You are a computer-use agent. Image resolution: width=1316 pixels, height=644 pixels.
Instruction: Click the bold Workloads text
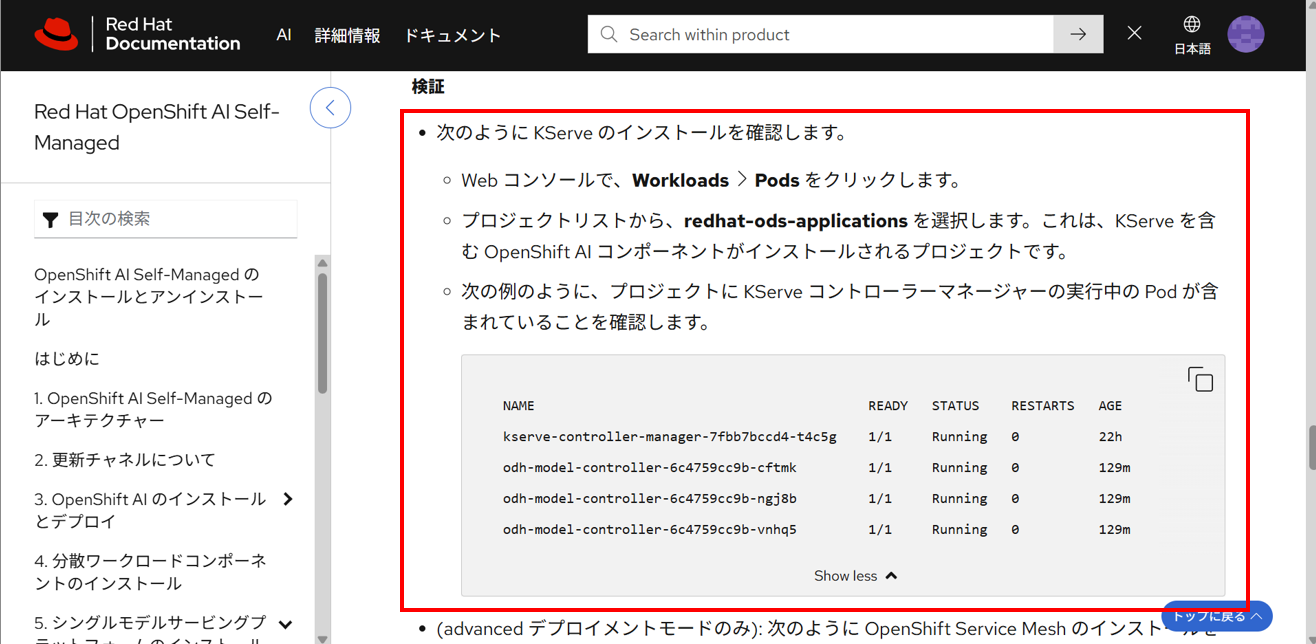point(680,181)
